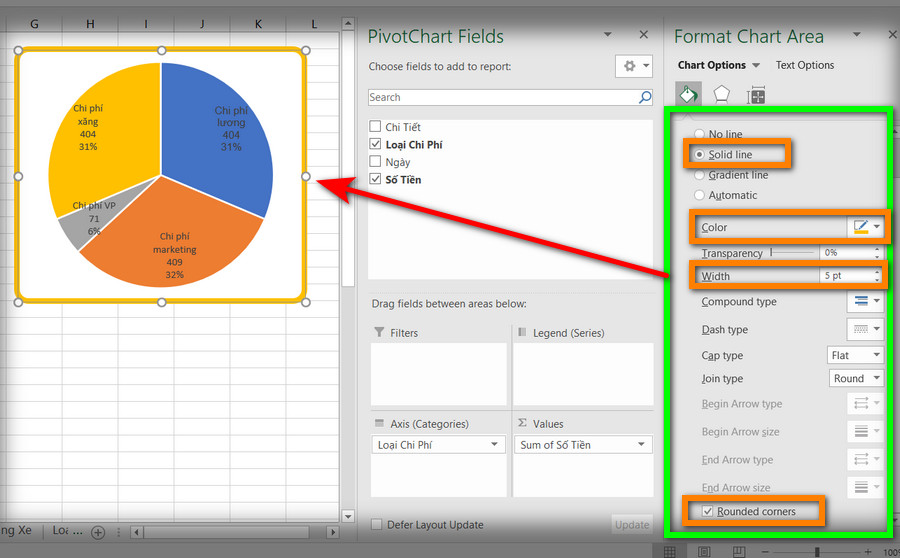Check the Ngày field
The image size is (900, 558).
pos(375,161)
